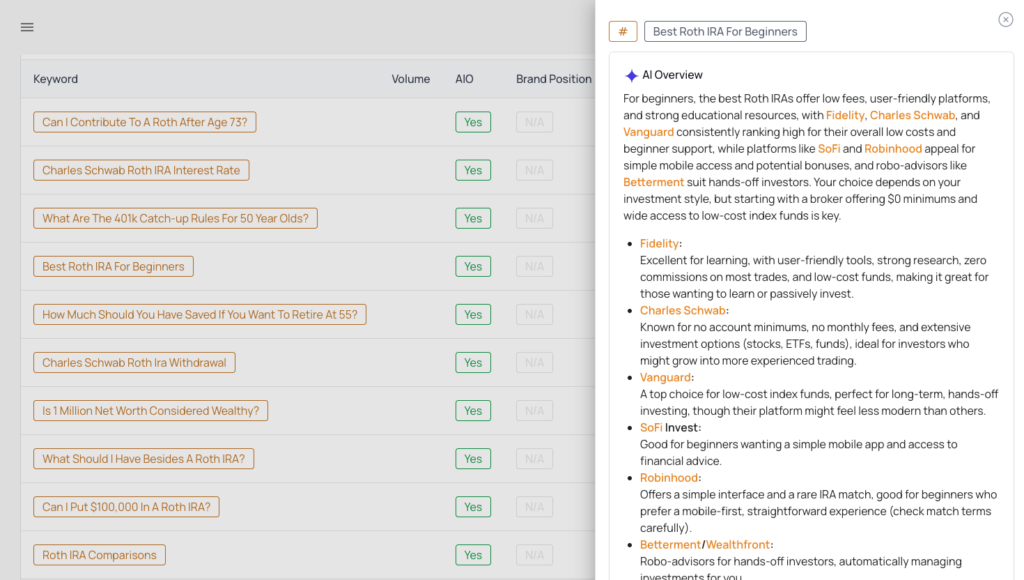Screen dimensions: 1024x580
Task: Open keyword Can I Contribute To A Roth After Age 73?
Action: click(x=145, y=122)
